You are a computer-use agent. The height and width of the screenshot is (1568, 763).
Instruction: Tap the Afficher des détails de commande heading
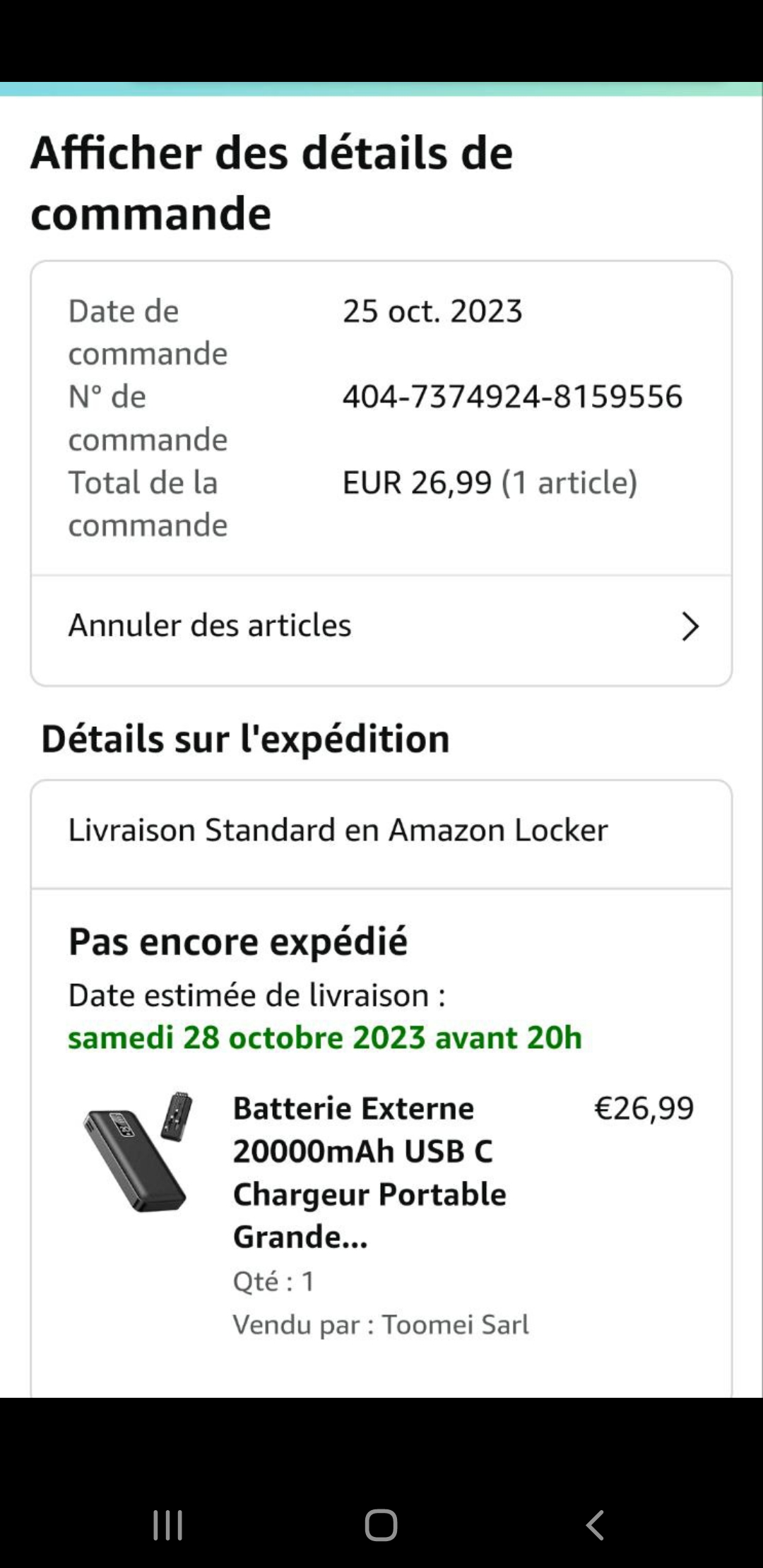tap(272, 182)
